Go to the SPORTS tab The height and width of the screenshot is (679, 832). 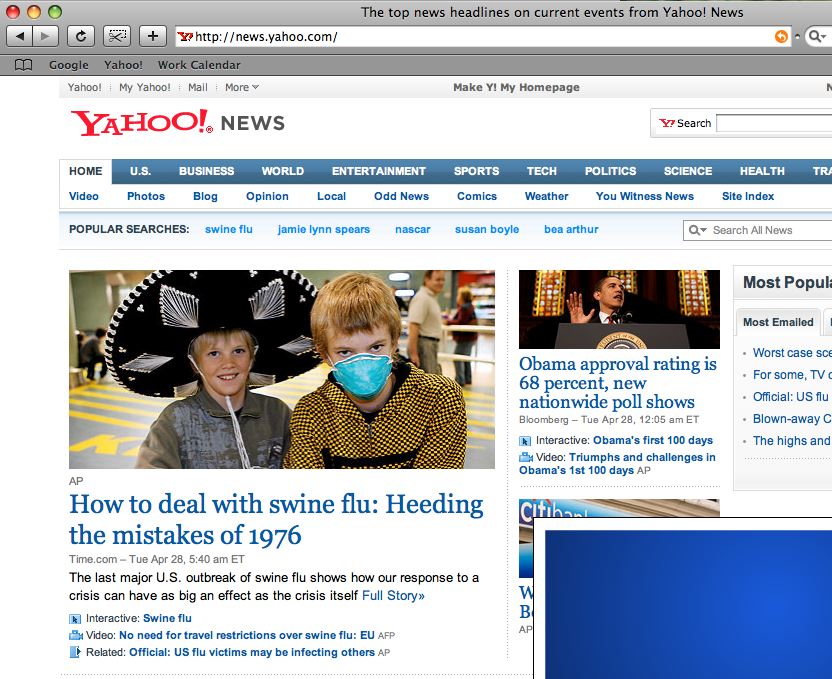[476, 171]
